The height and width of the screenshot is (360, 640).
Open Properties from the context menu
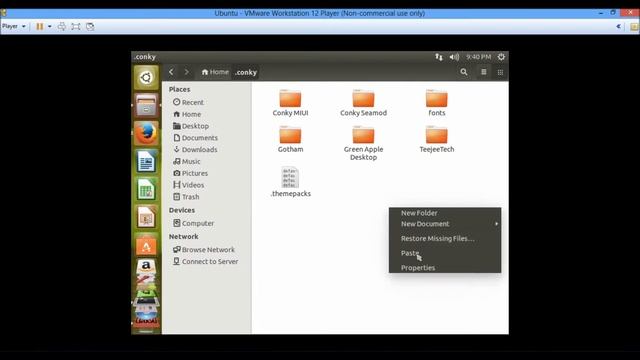click(x=445, y=268)
